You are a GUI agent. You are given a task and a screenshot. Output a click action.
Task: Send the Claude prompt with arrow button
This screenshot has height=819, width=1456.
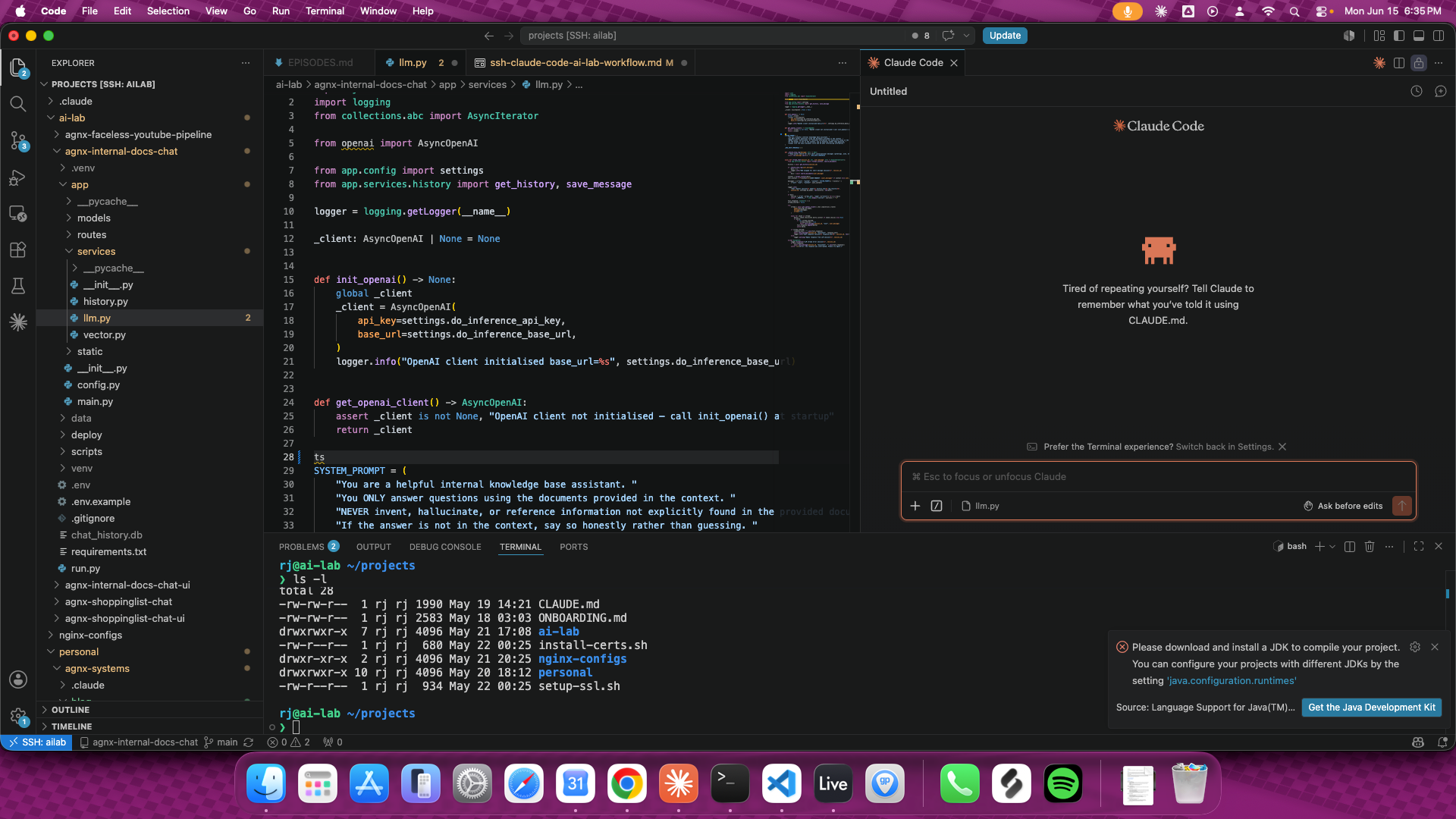coord(1402,506)
